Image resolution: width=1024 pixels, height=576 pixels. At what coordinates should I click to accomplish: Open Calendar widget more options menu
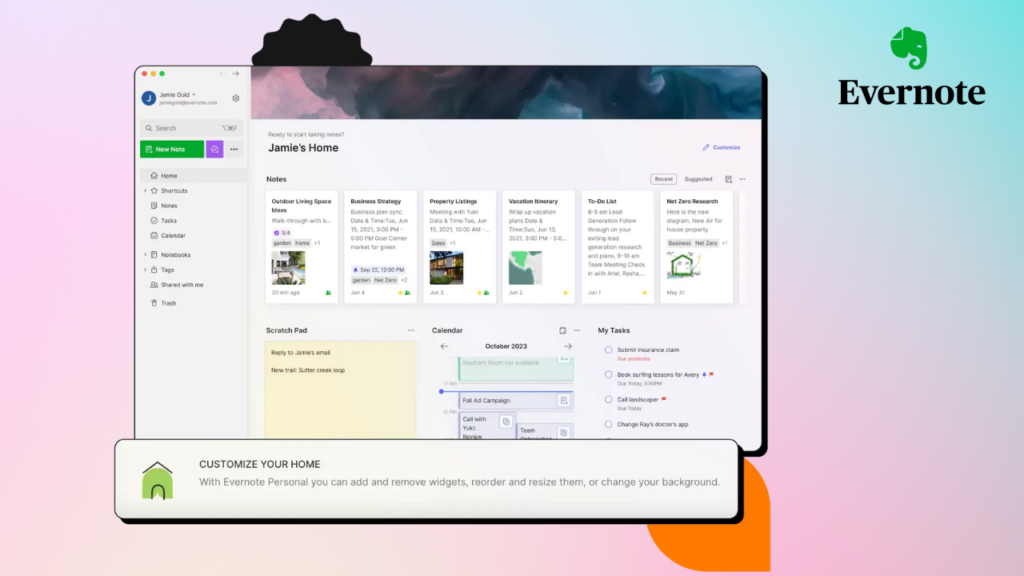(x=577, y=330)
